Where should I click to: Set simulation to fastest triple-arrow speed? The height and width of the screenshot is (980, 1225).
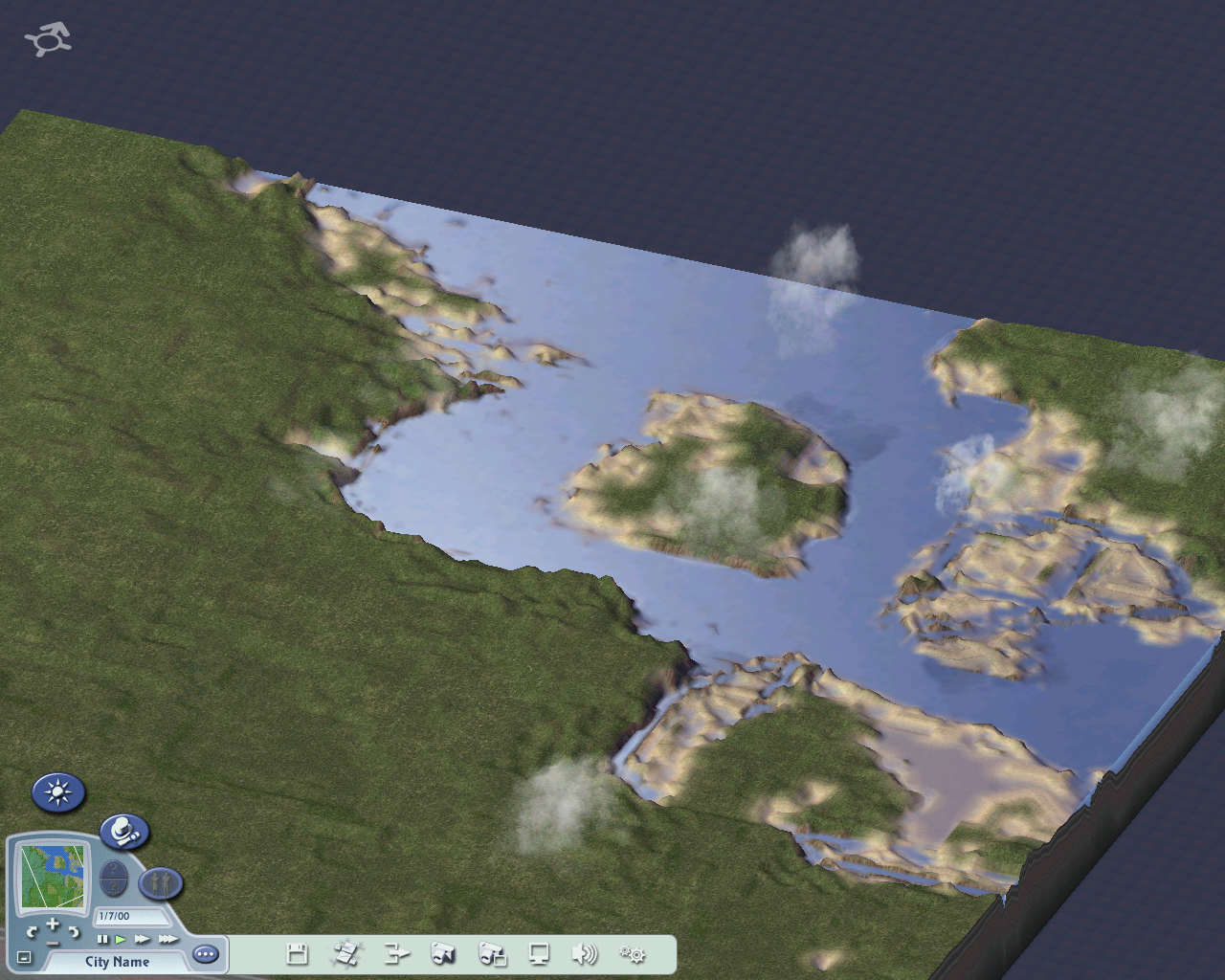tap(168, 939)
